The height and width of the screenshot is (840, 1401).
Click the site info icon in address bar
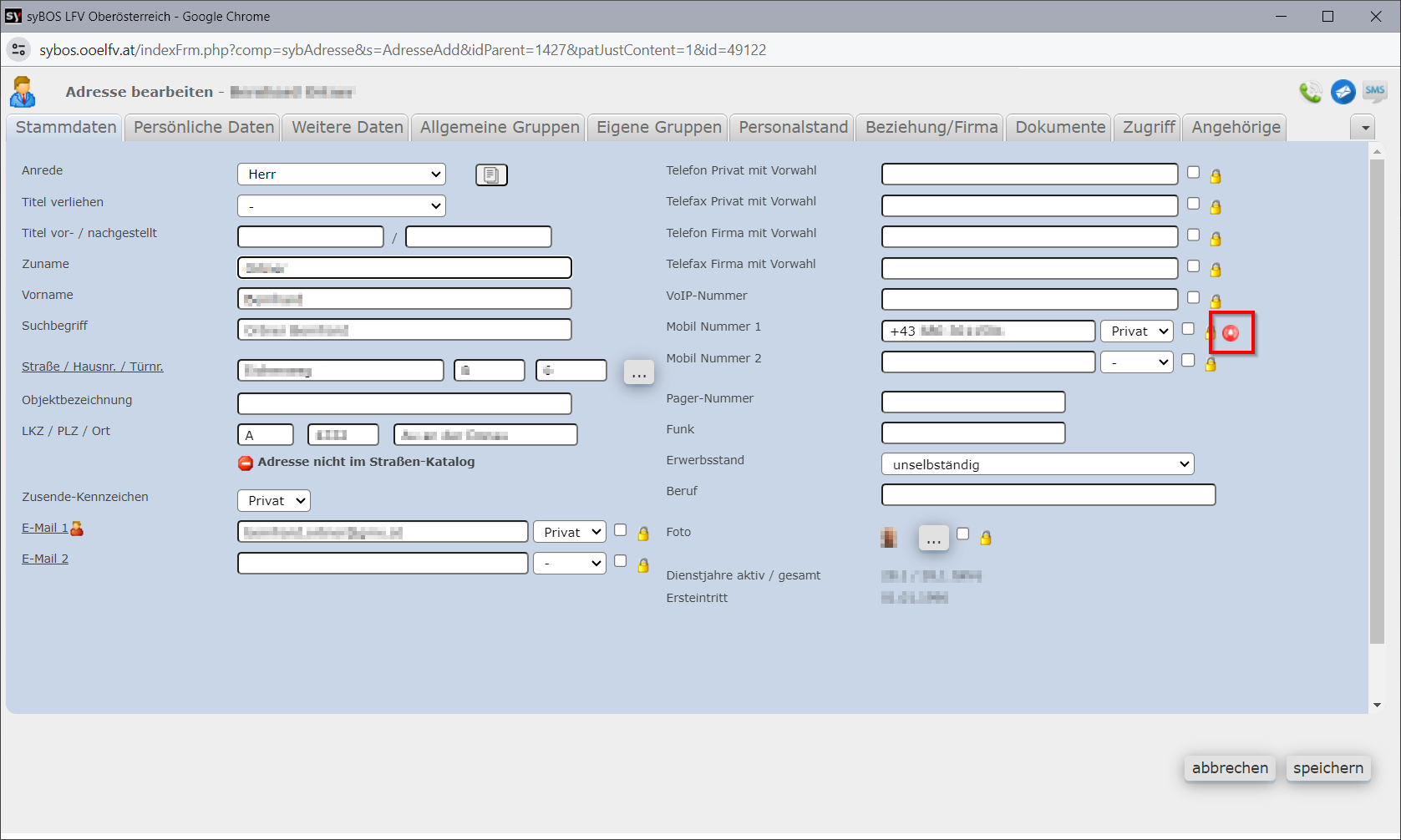(x=18, y=50)
